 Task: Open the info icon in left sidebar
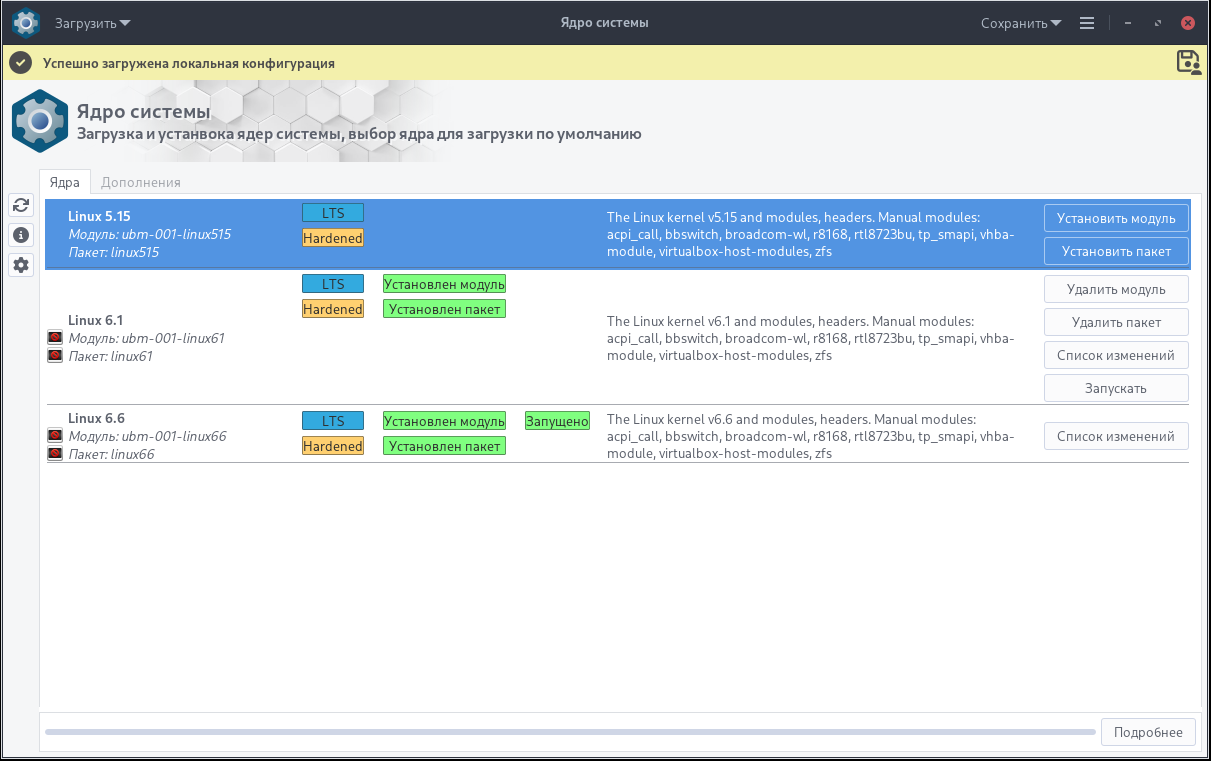21,235
